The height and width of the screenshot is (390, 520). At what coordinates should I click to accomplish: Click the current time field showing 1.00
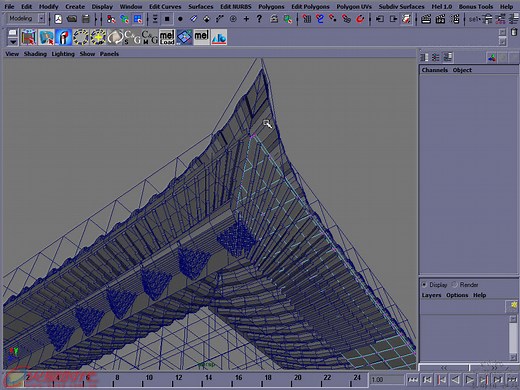[x=387, y=379]
